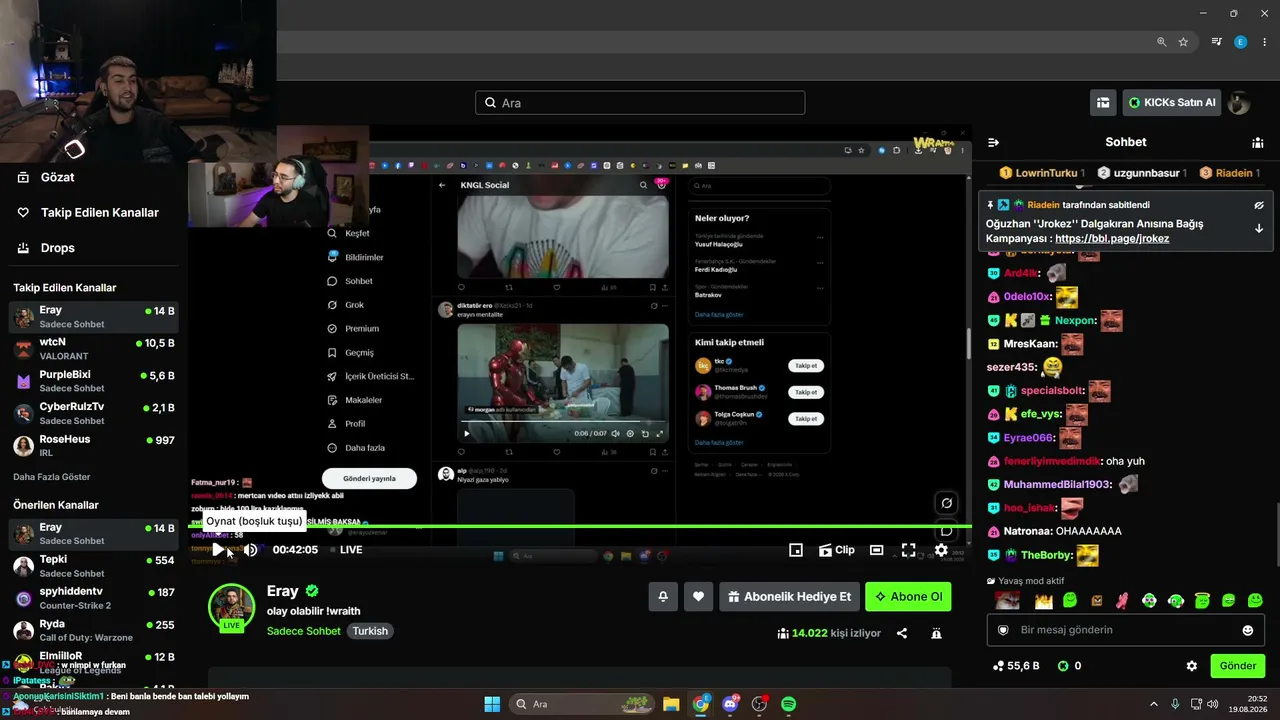1280x720 pixels.
Task: Mute the stream volume
Action: coord(251,550)
